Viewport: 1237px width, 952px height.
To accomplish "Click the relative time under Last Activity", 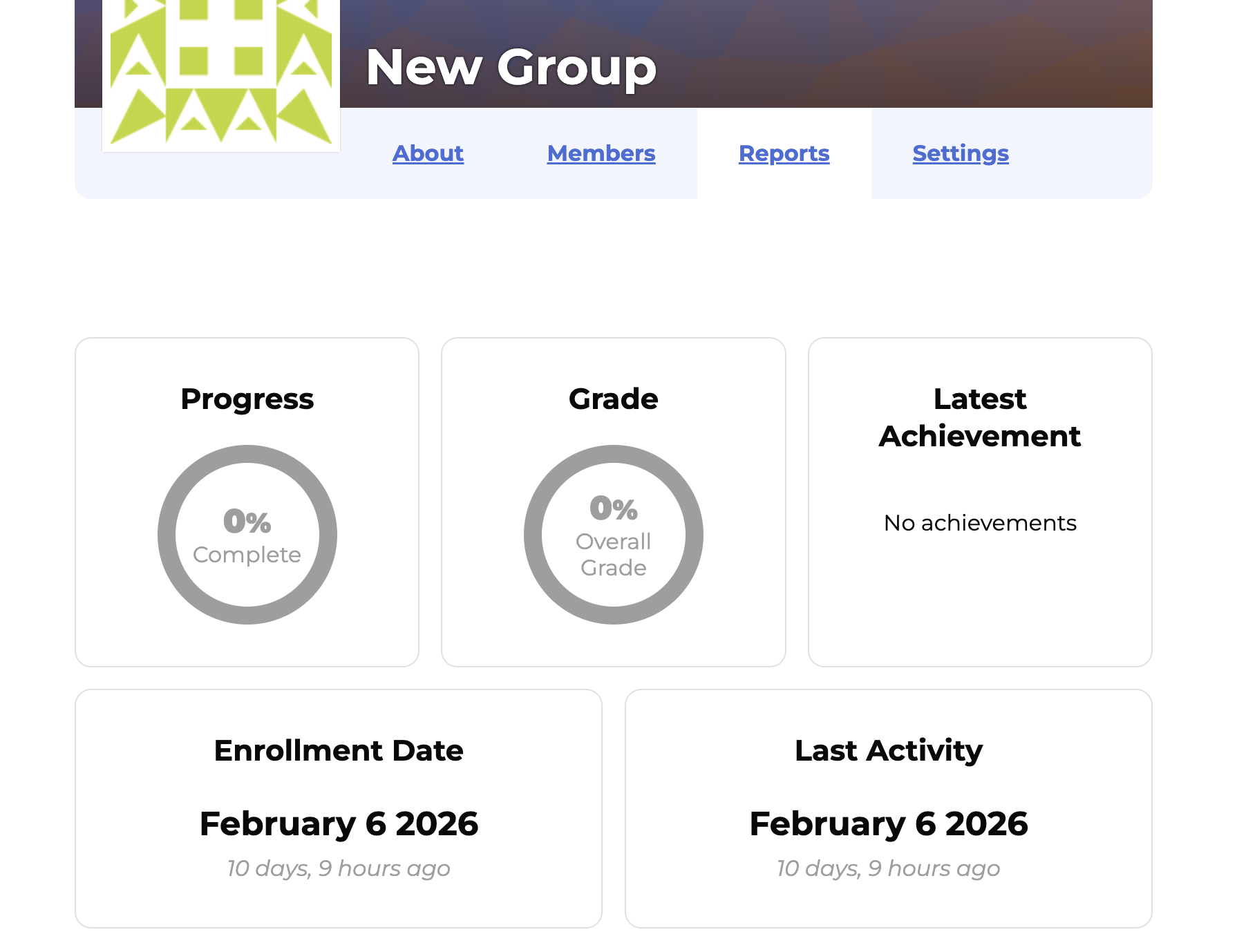I will click(x=888, y=868).
